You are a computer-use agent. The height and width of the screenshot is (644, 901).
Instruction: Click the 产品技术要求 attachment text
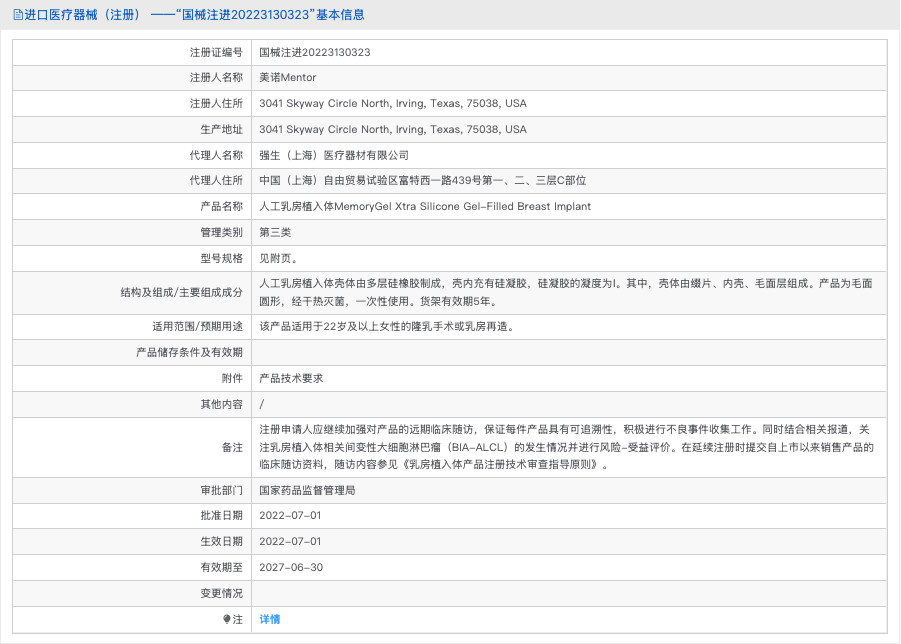click(291, 379)
